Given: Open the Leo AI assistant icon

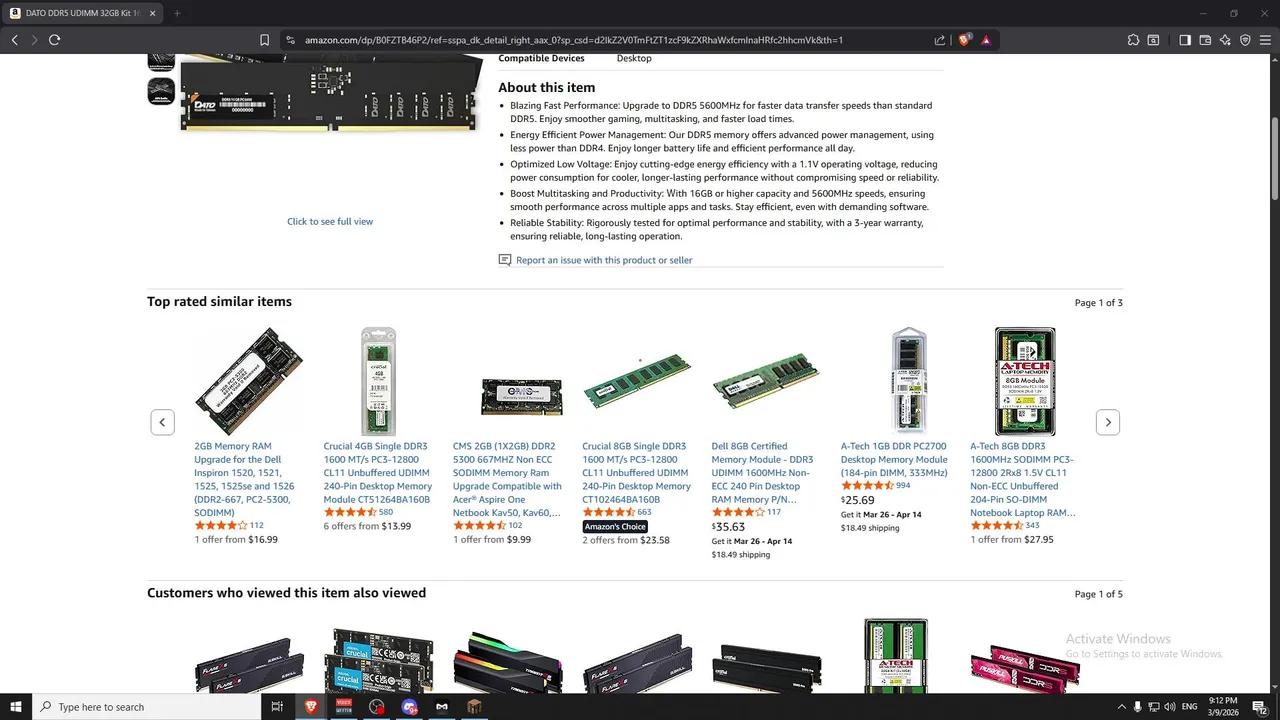Looking at the screenshot, I should pyautogui.click(x=1225, y=40).
